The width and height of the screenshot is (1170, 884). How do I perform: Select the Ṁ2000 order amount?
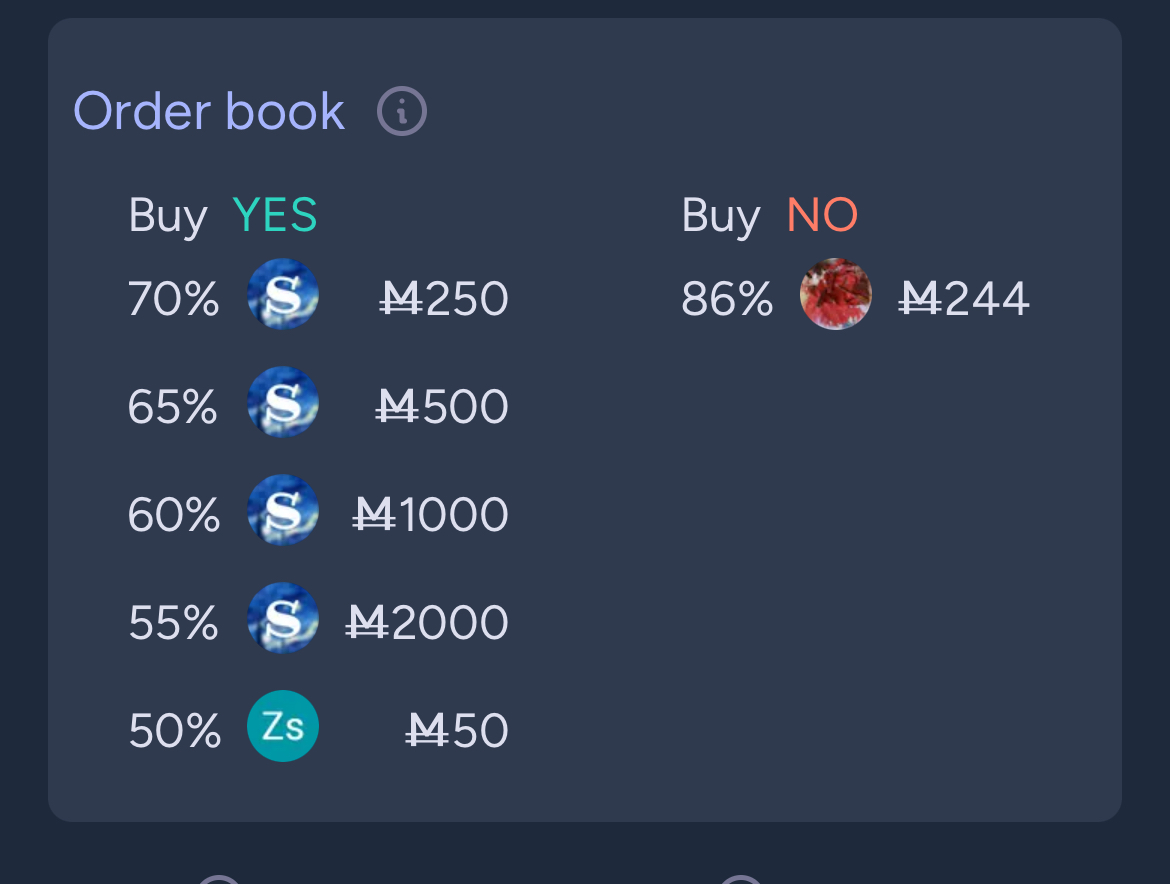[x=427, y=623]
